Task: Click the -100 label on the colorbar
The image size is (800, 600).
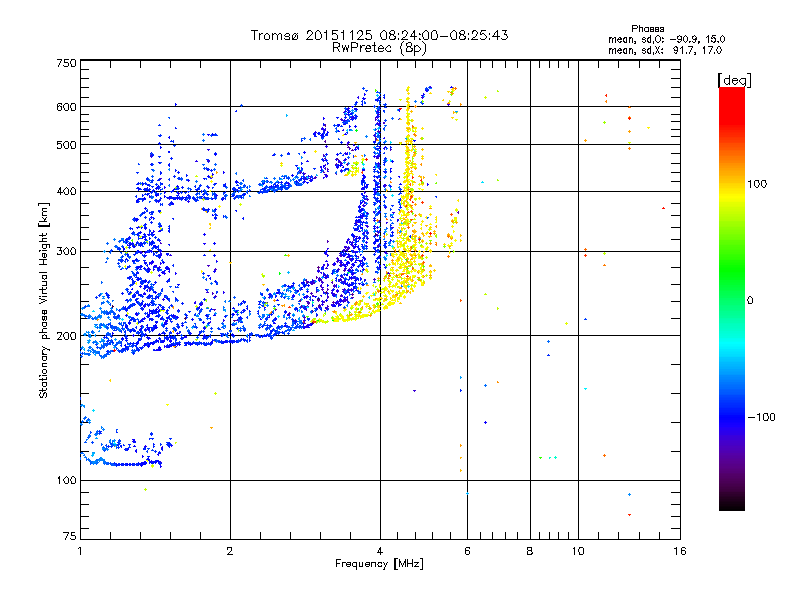Action: pos(761,417)
